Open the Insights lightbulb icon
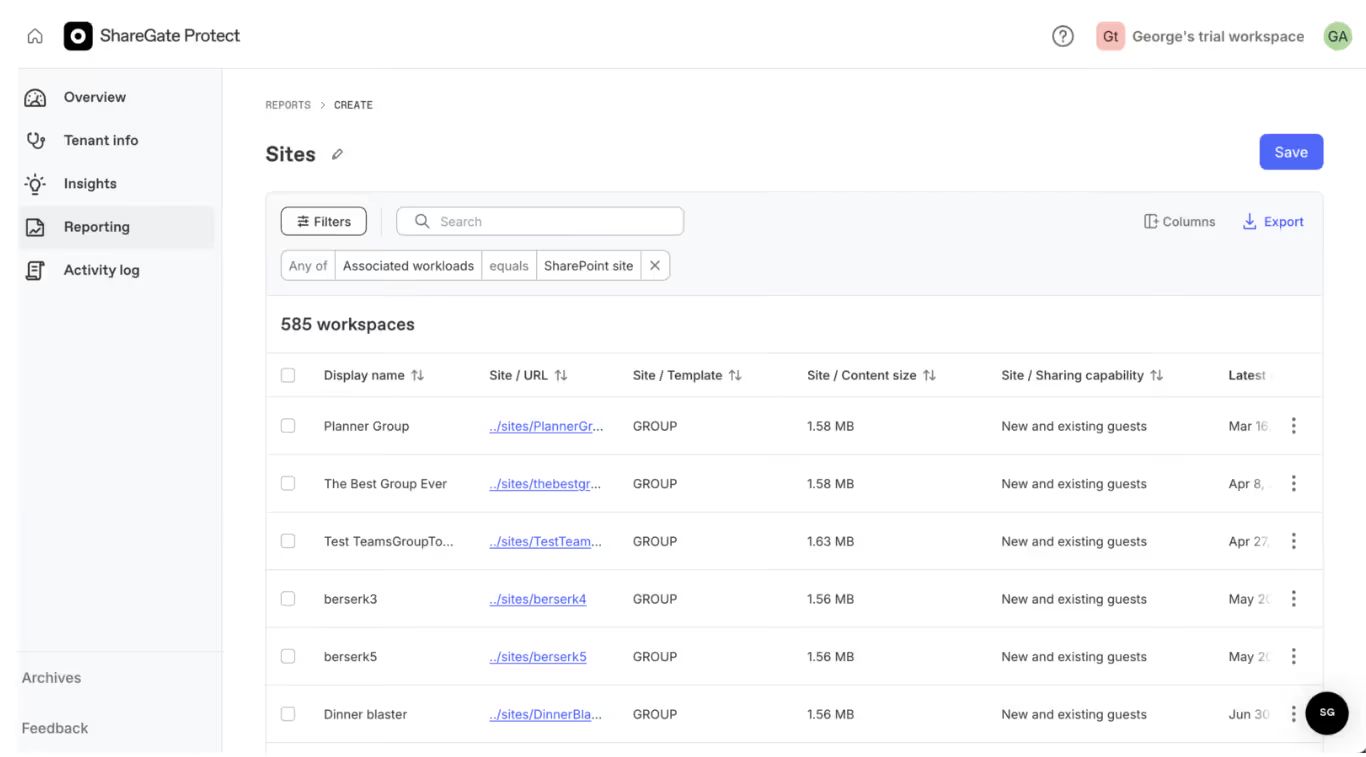The width and height of the screenshot is (1366, 757). tap(33, 183)
